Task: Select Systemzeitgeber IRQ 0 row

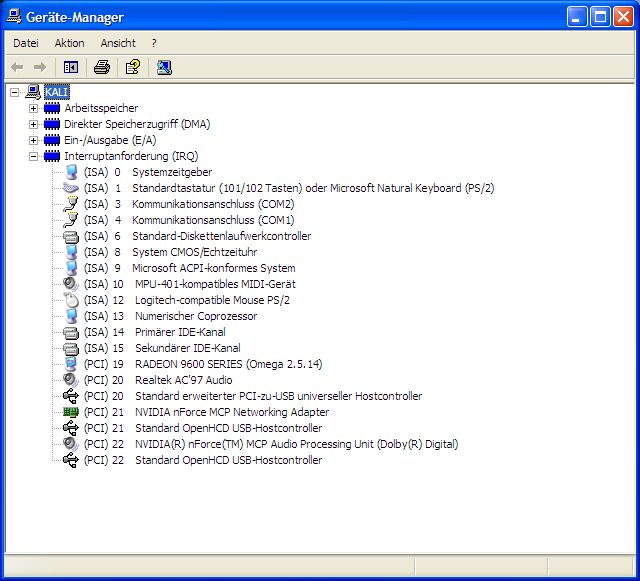Action: pyautogui.click(x=148, y=172)
